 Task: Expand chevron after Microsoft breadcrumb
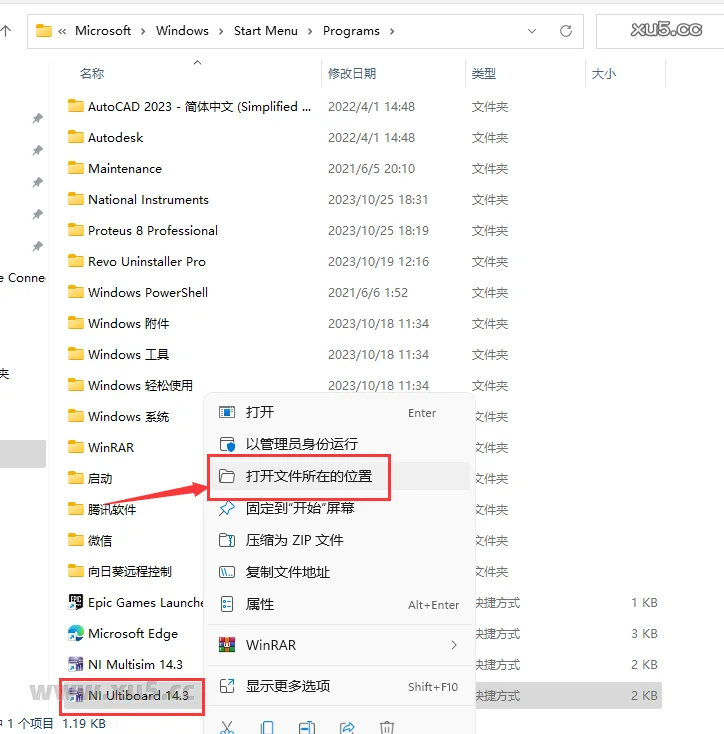(143, 31)
